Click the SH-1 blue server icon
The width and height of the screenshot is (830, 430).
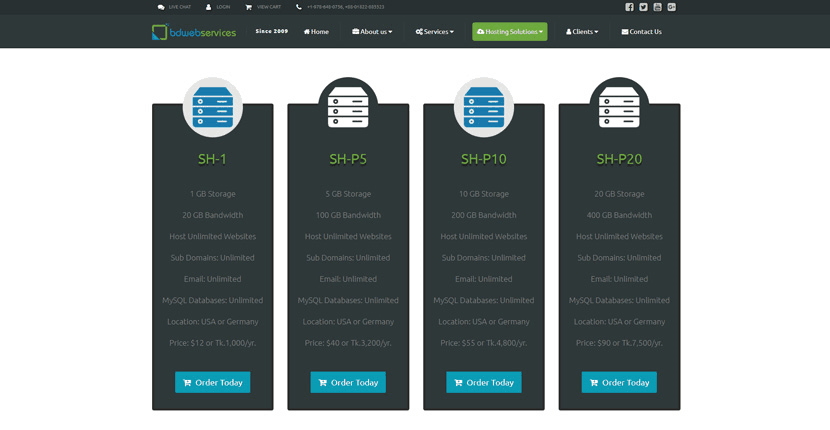[x=213, y=107]
